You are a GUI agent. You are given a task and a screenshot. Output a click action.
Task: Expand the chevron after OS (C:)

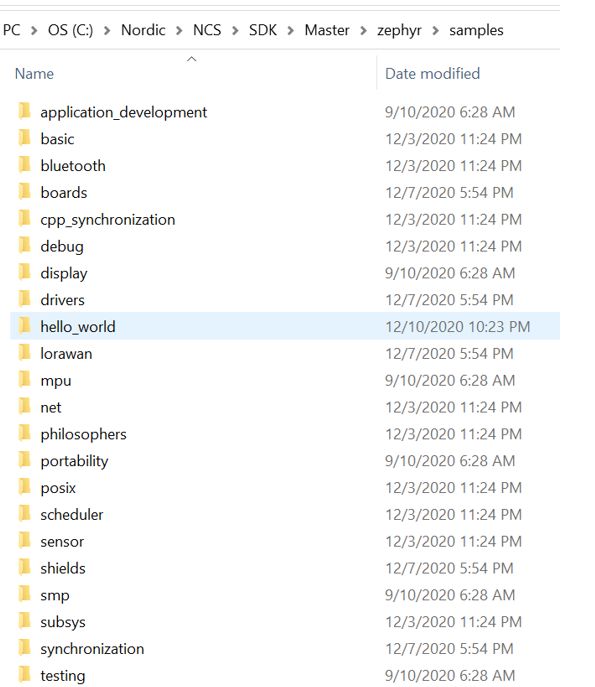click(x=107, y=31)
